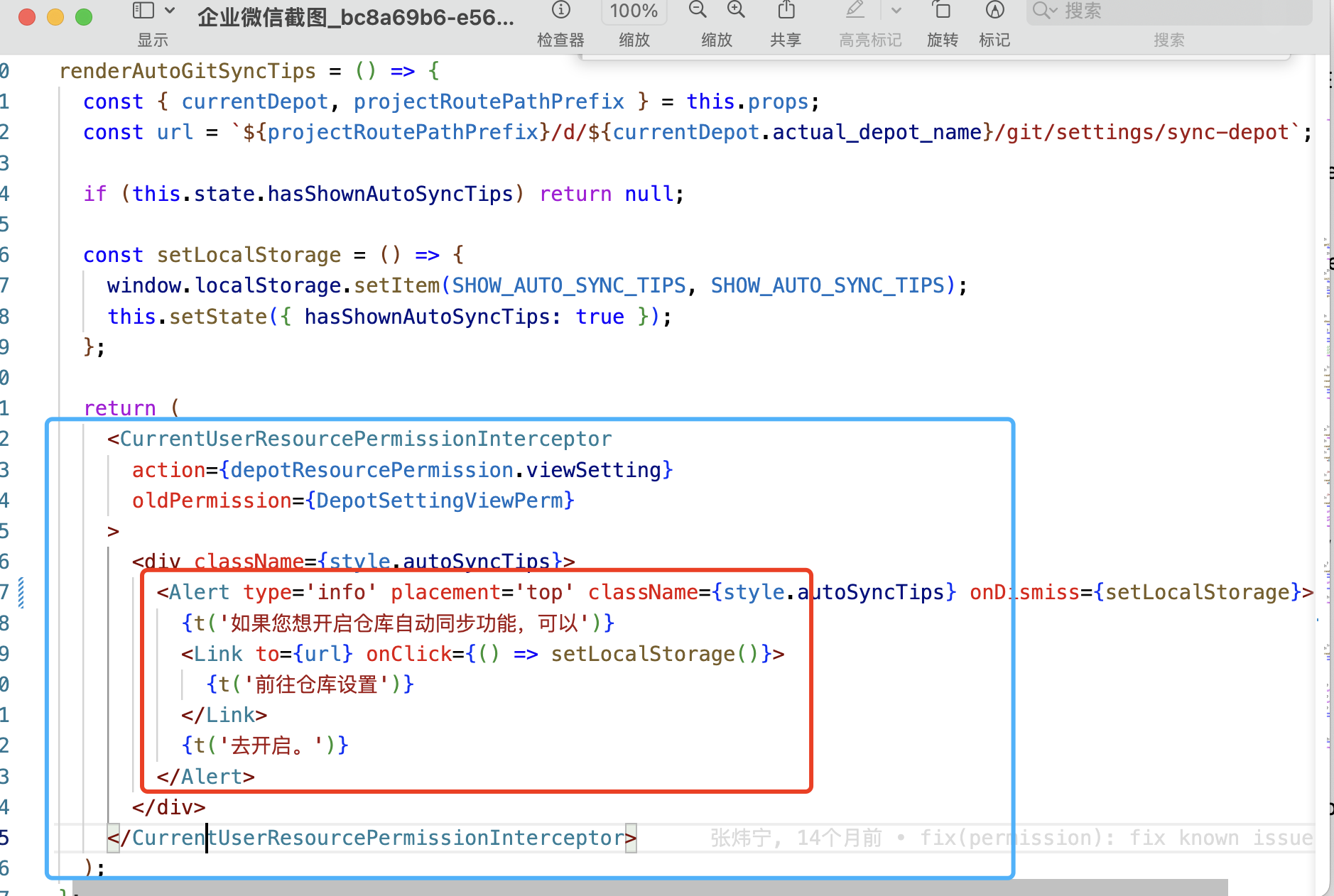The height and width of the screenshot is (896, 1334).
Task: Open the highlight color chevron dropdown
Action: (x=896, y=10)
